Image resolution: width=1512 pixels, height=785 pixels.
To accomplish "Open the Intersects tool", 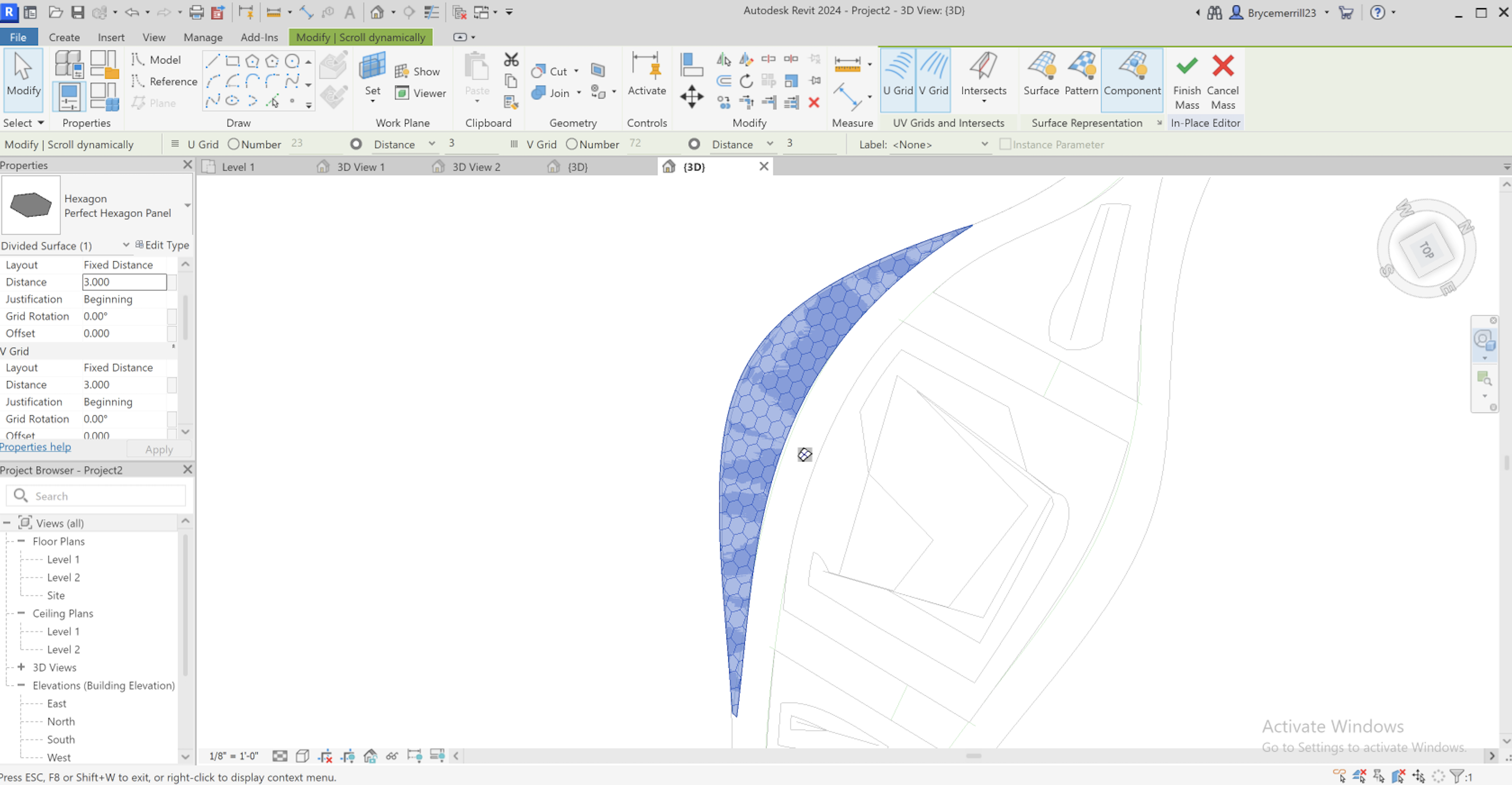I will pyautogui.click(x=983, y=77).
